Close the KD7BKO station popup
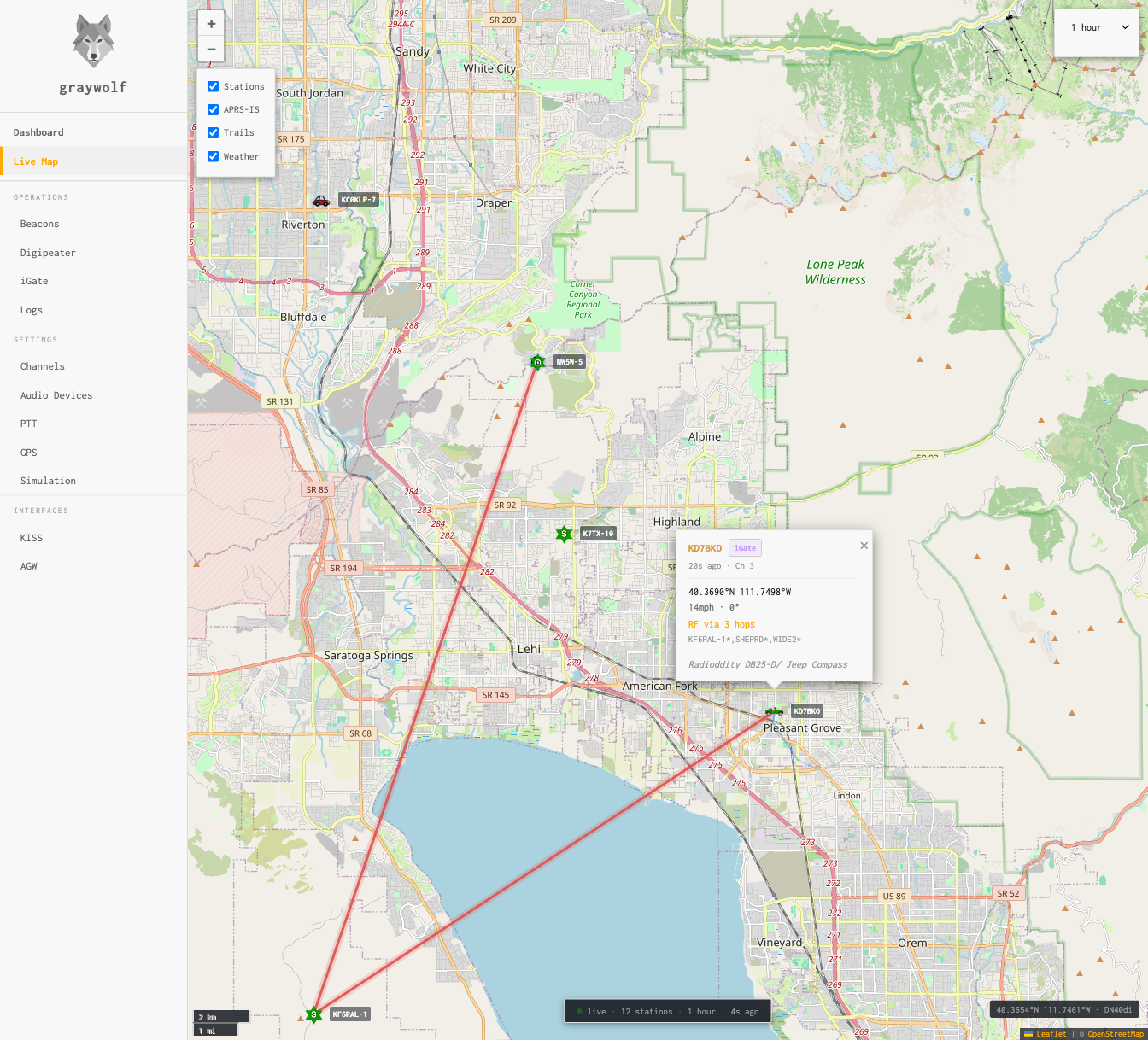1148x1040 pixels. pyautogui.click(x=864, y=545)
